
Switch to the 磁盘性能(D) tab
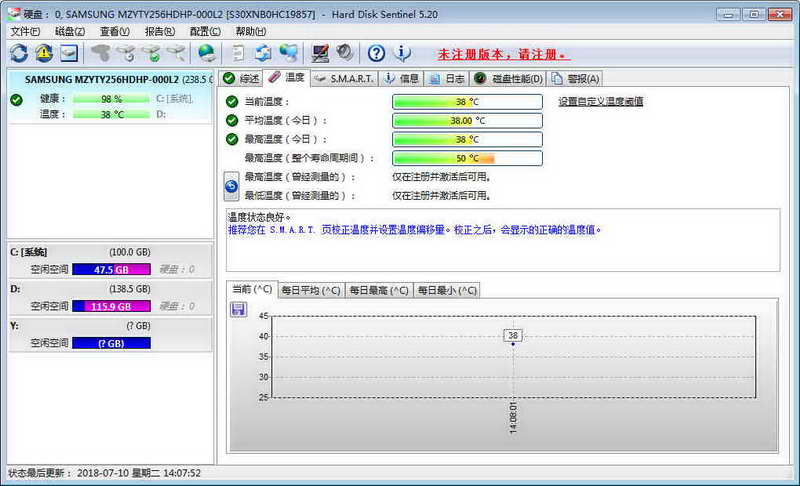point(508,79)
